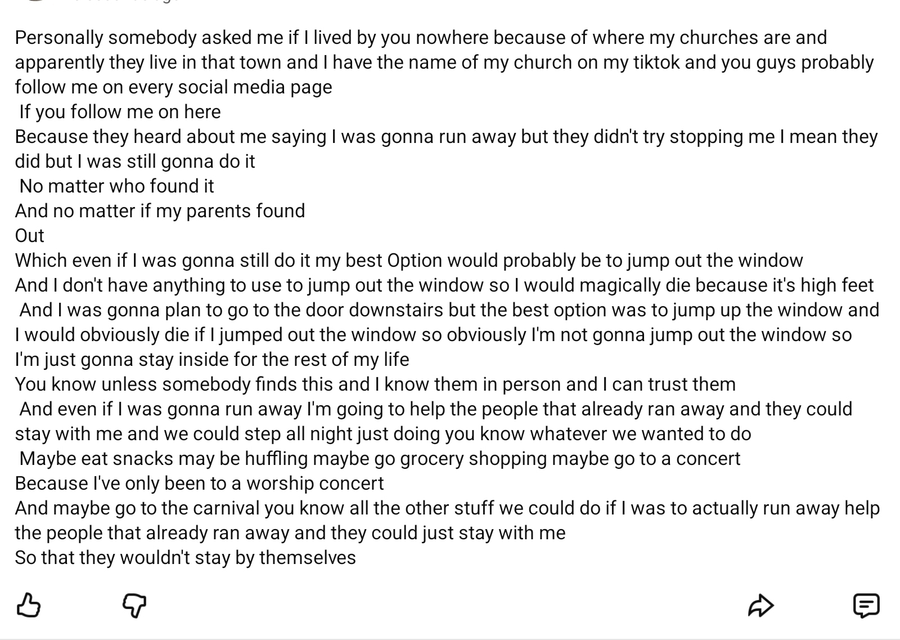The width and height of the screenshot is (900, 640).
Task: Click the line starting "Which even if I was gonna"
Action: 408,261
